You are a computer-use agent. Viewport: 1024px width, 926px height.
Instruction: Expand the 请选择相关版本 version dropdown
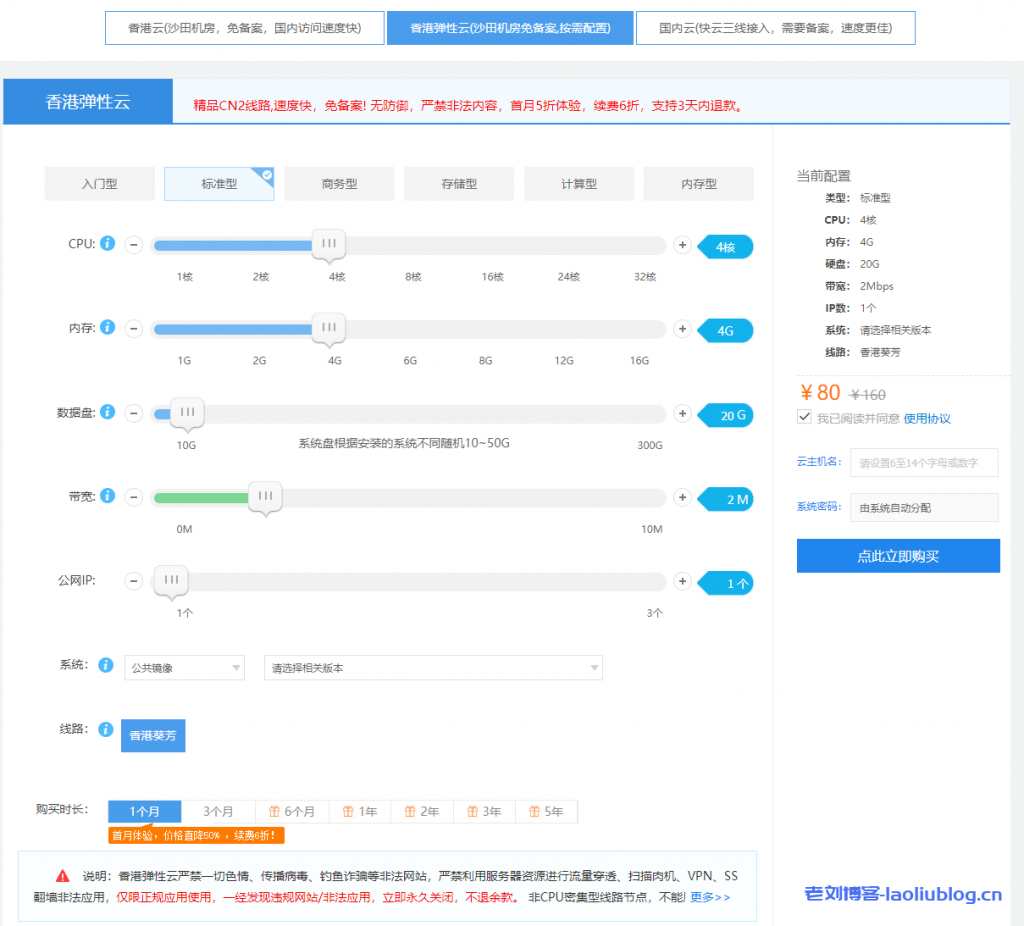(433, 667)
